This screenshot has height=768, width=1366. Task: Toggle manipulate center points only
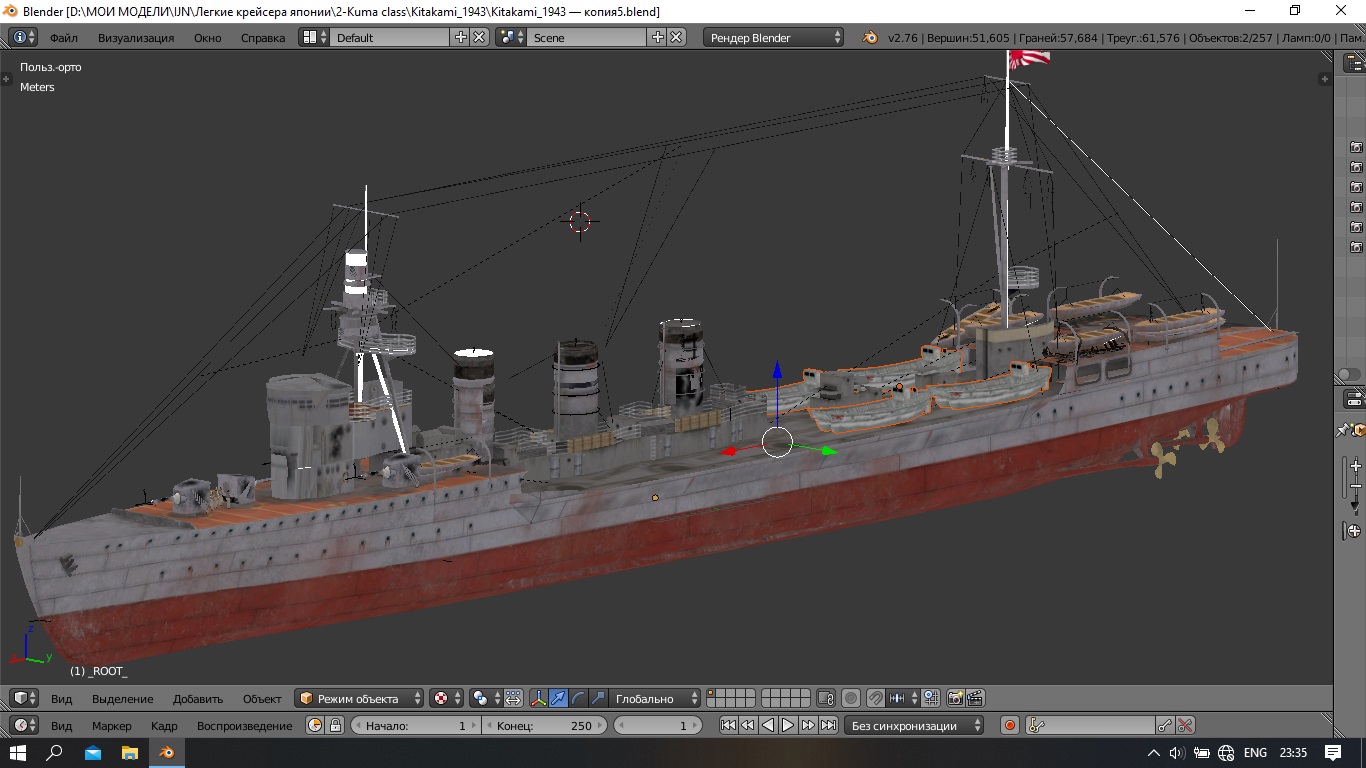coord(513,698)
